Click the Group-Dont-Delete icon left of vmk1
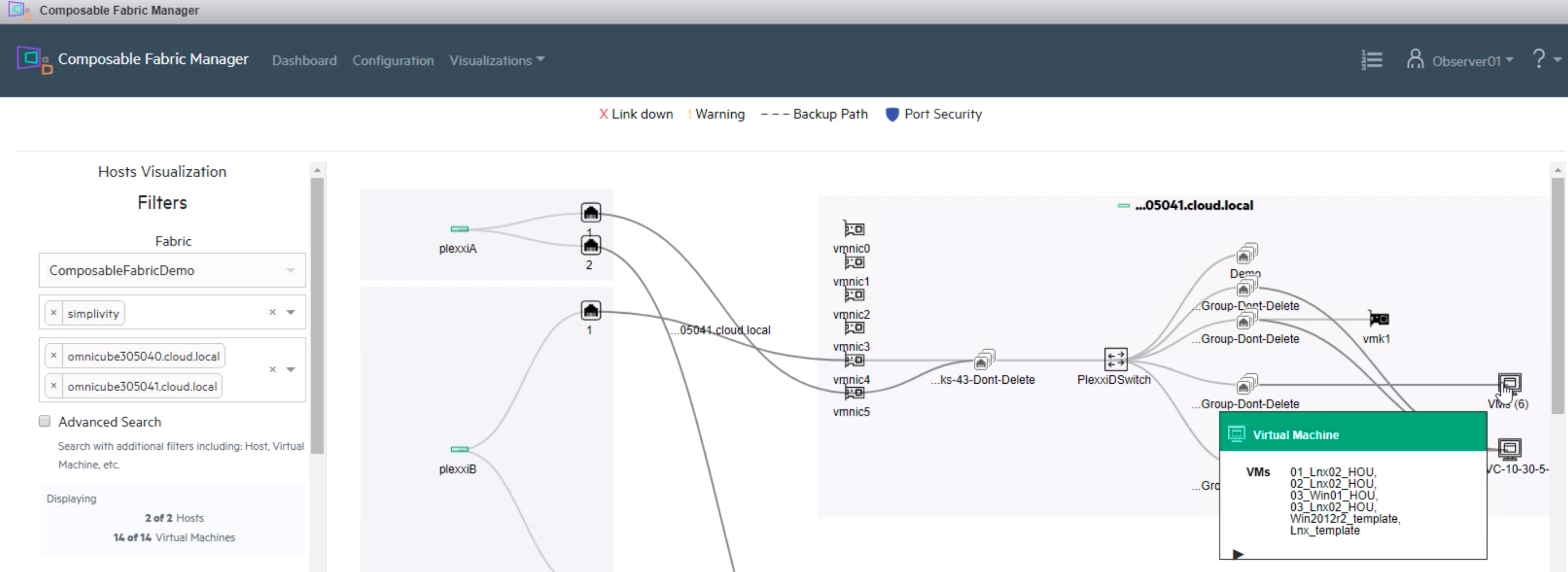The height and width of the screenshot is (572, 1568). (1247, 319)
